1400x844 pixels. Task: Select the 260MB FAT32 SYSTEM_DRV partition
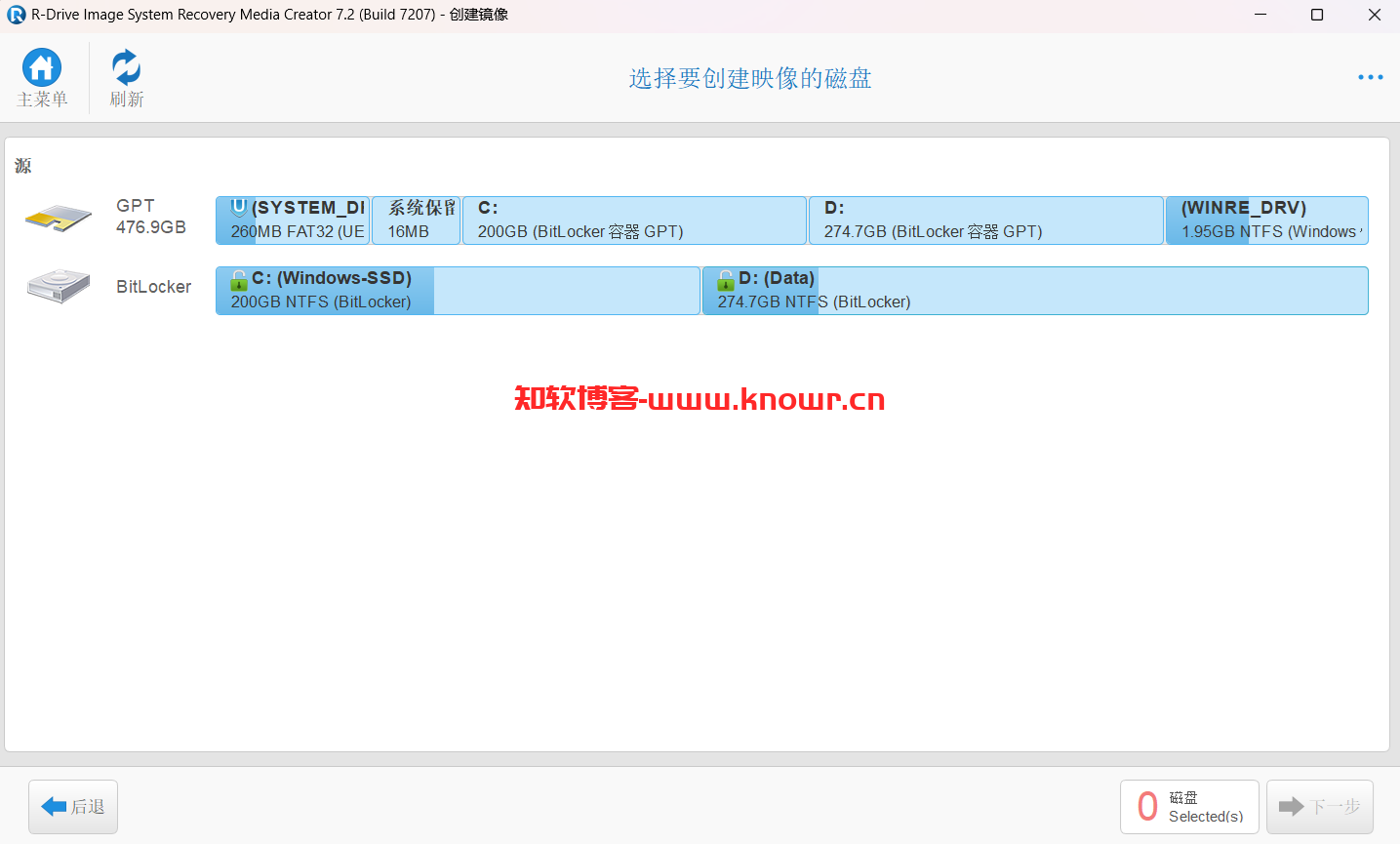coord(293,221)
